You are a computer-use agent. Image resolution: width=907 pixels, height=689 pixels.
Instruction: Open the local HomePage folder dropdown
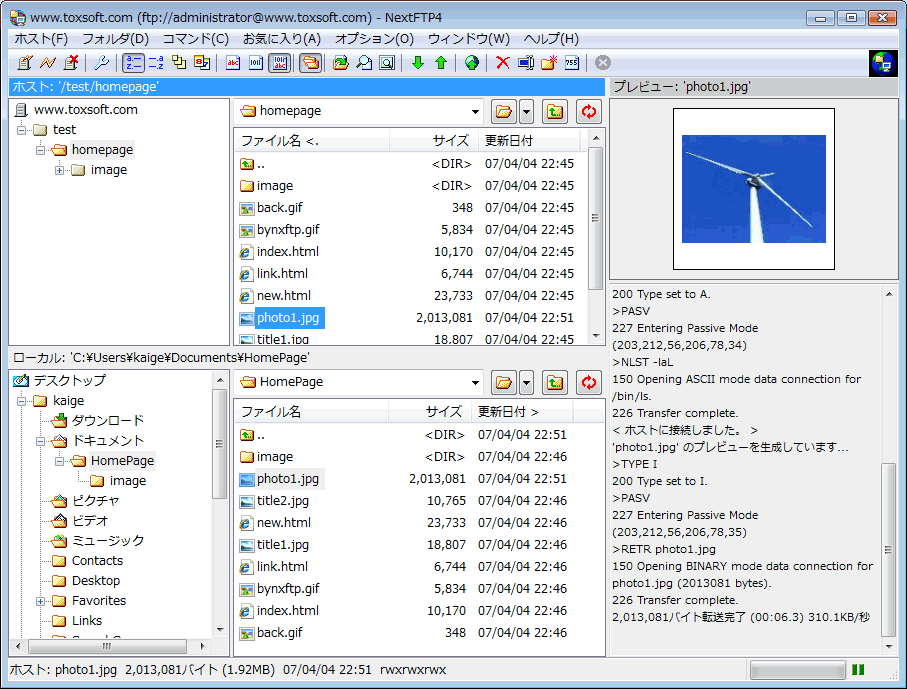(475, 382)
